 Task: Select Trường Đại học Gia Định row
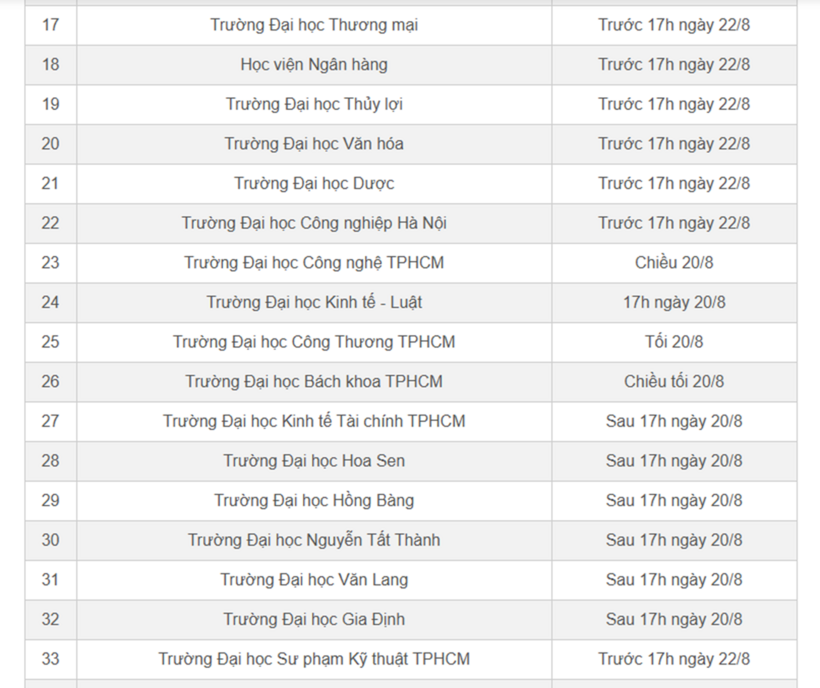[411, 620]
